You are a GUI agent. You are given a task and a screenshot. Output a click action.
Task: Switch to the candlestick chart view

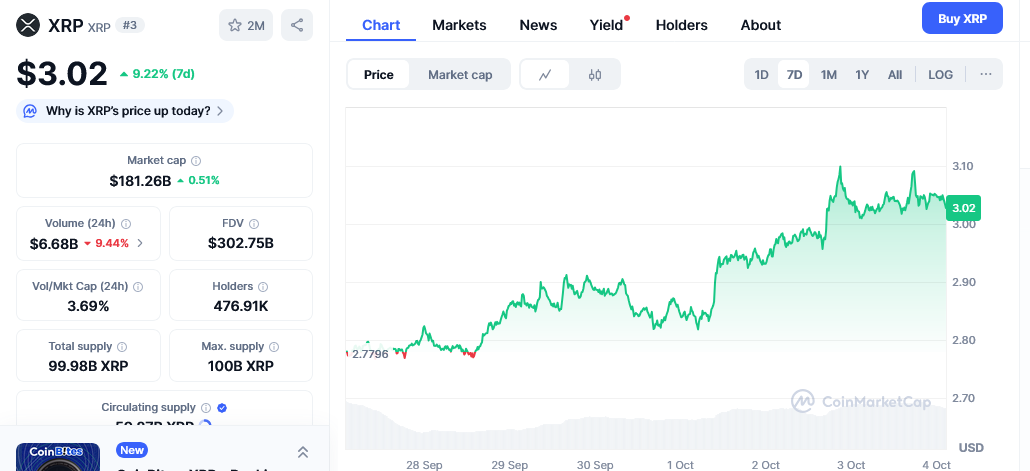click(x=595, y=74)
